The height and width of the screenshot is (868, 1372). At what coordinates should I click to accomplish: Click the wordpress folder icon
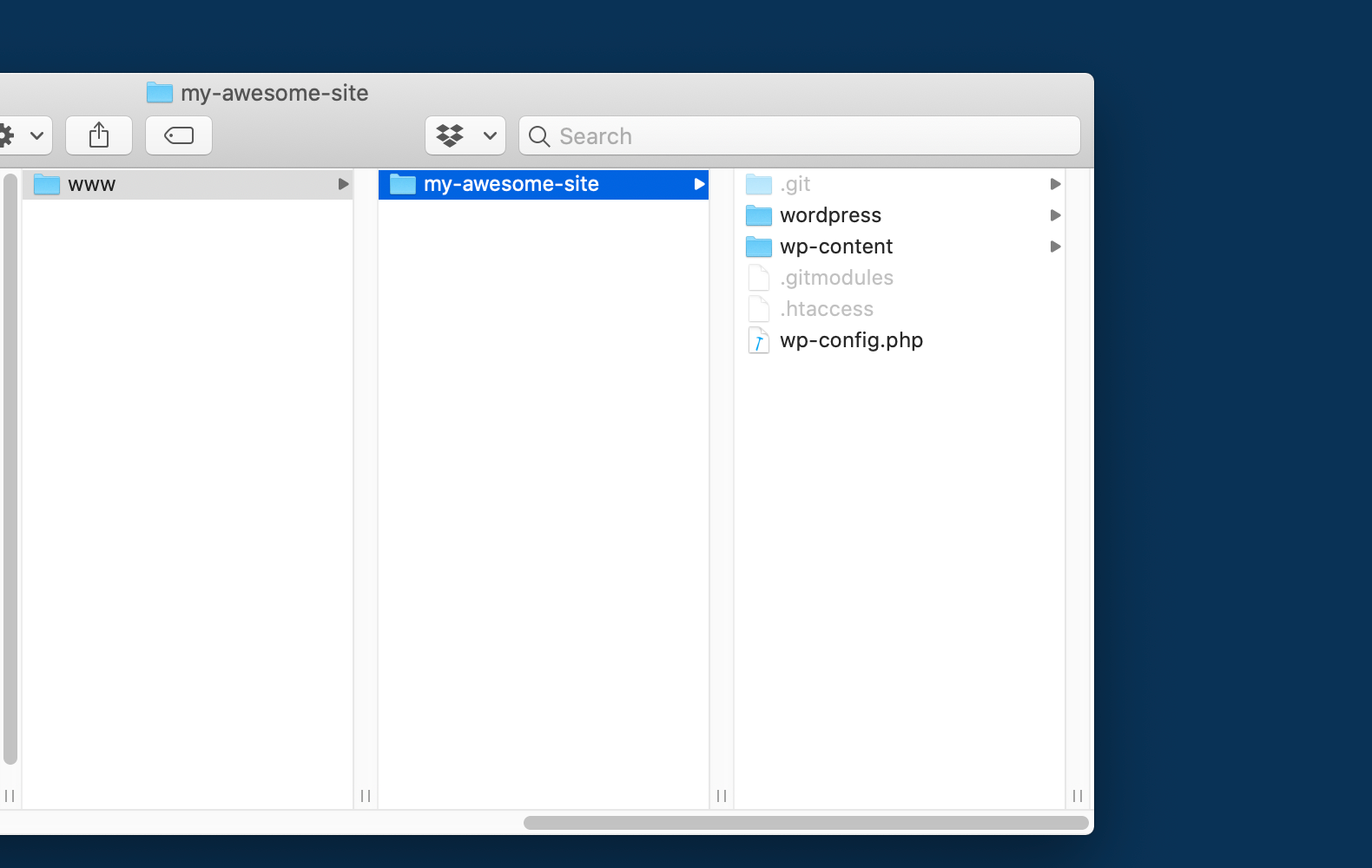click(x=759, y=215)
